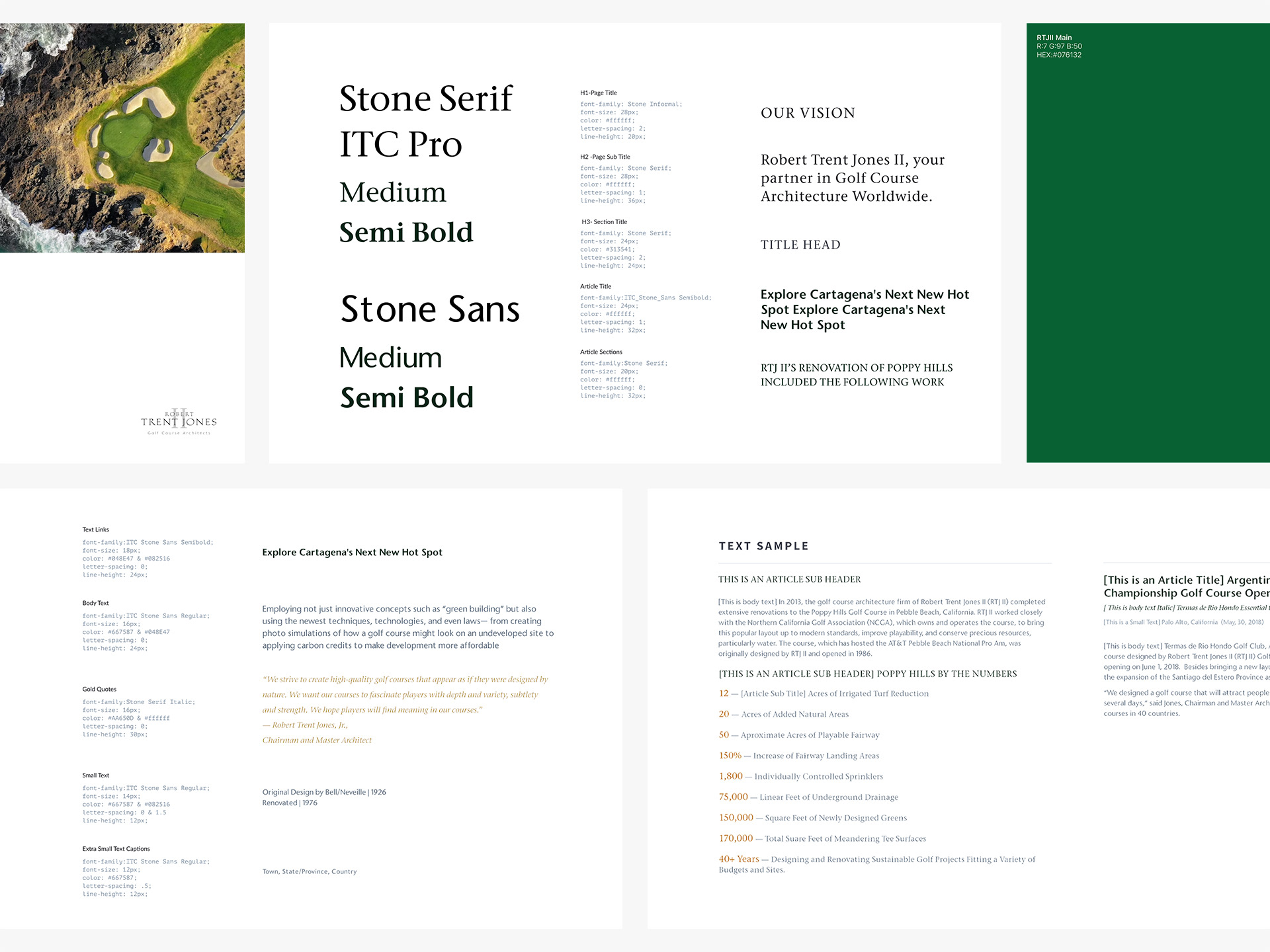Click the 'Extra Small Text Captions' spec label
Image resolution: width=1270 pixels, height=952 pixels.
click(x=116, y=849)
